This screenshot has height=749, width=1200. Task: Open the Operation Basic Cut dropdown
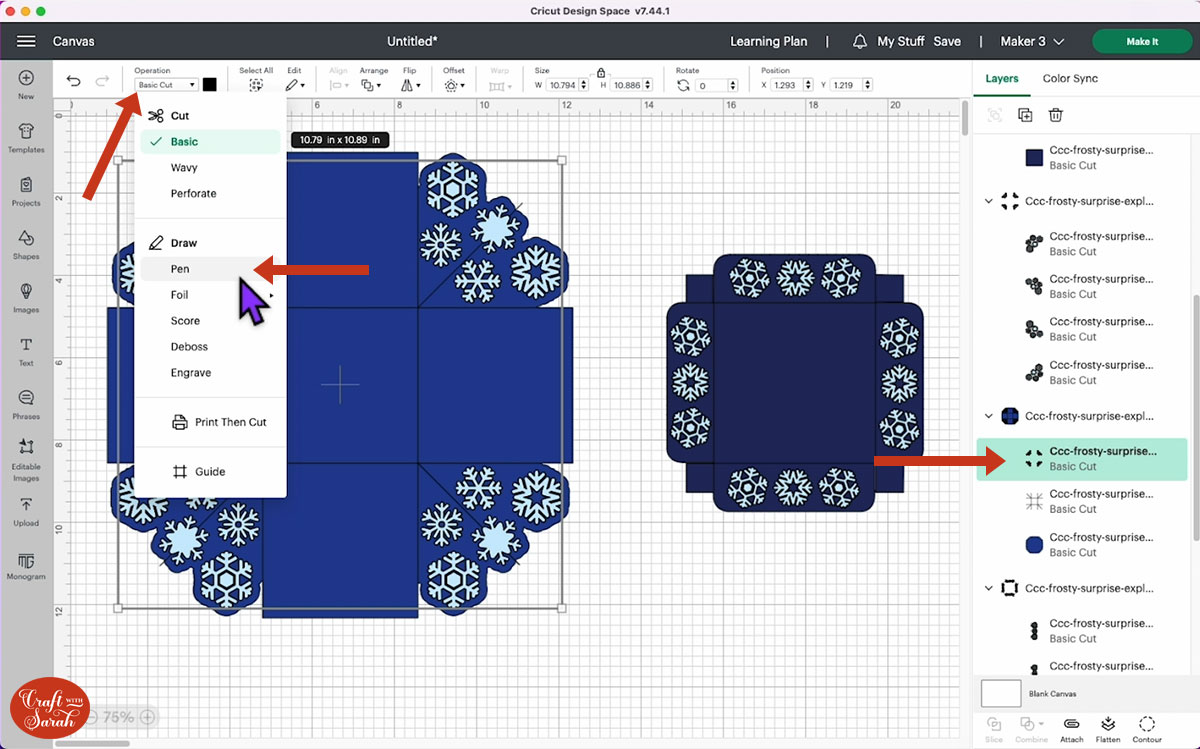[166, 85]
